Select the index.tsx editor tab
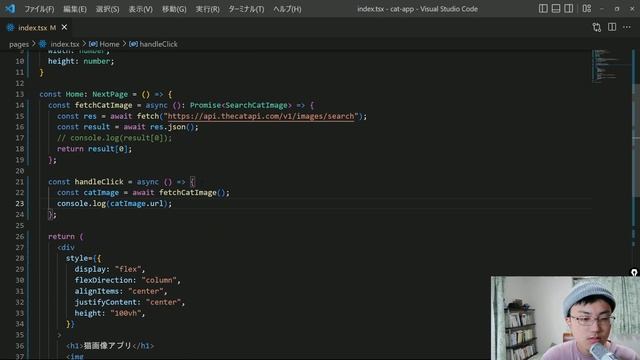Image resolution: width=640 pixels, height=360 pixels. click(x=37, y=28)
